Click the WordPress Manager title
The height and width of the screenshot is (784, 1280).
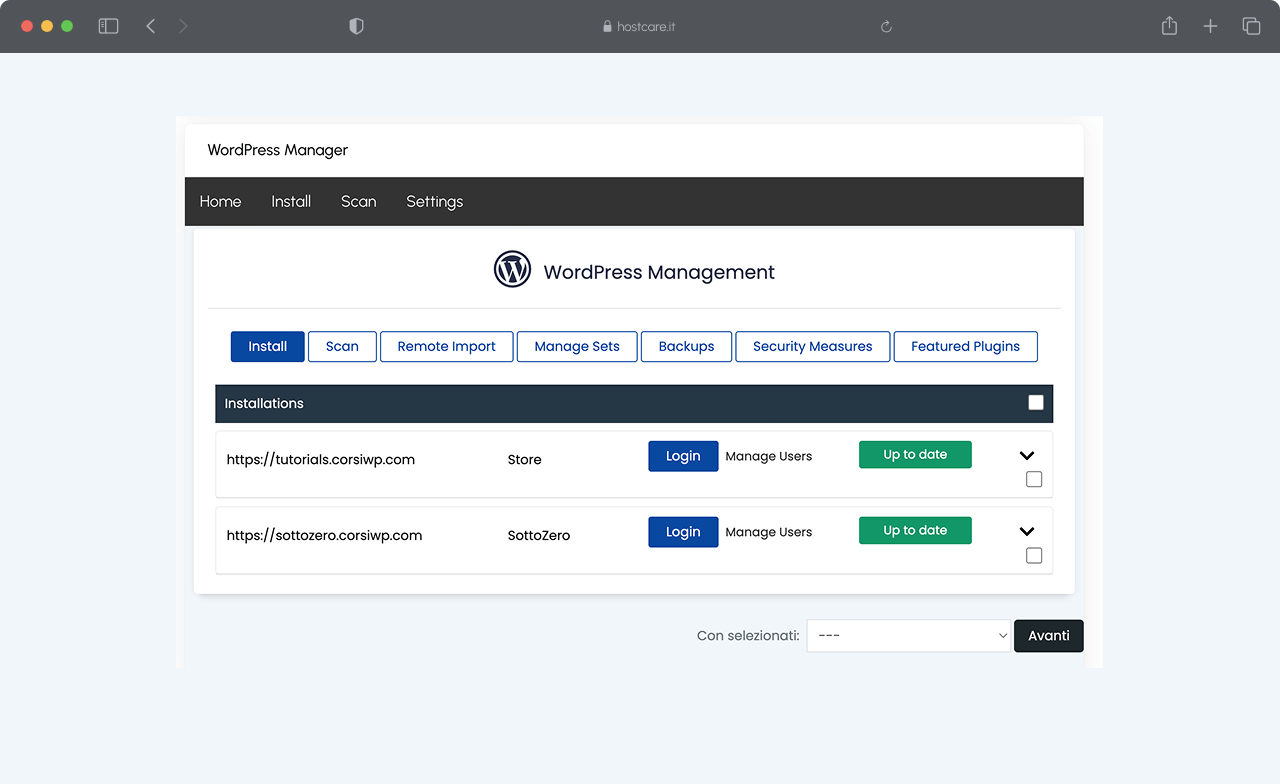(x=278, y=150)
